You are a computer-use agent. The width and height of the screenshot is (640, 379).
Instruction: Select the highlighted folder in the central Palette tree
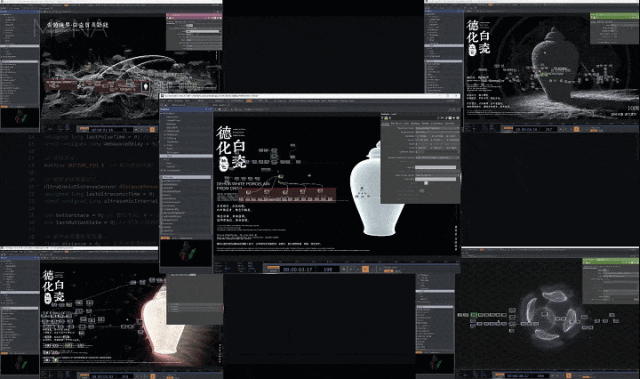[186, 156]
